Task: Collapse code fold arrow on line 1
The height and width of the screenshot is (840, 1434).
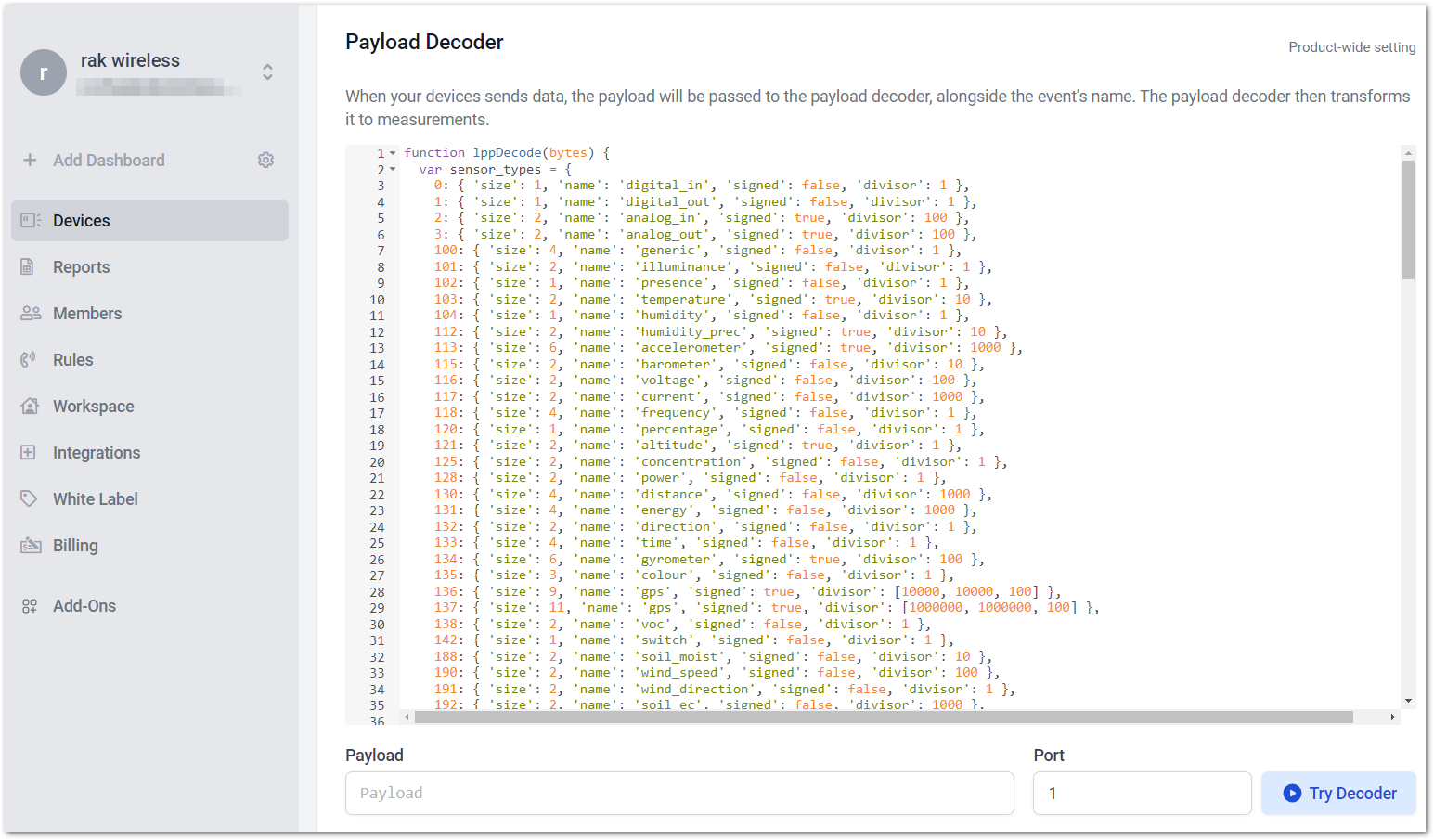Action: click(393, 153)
